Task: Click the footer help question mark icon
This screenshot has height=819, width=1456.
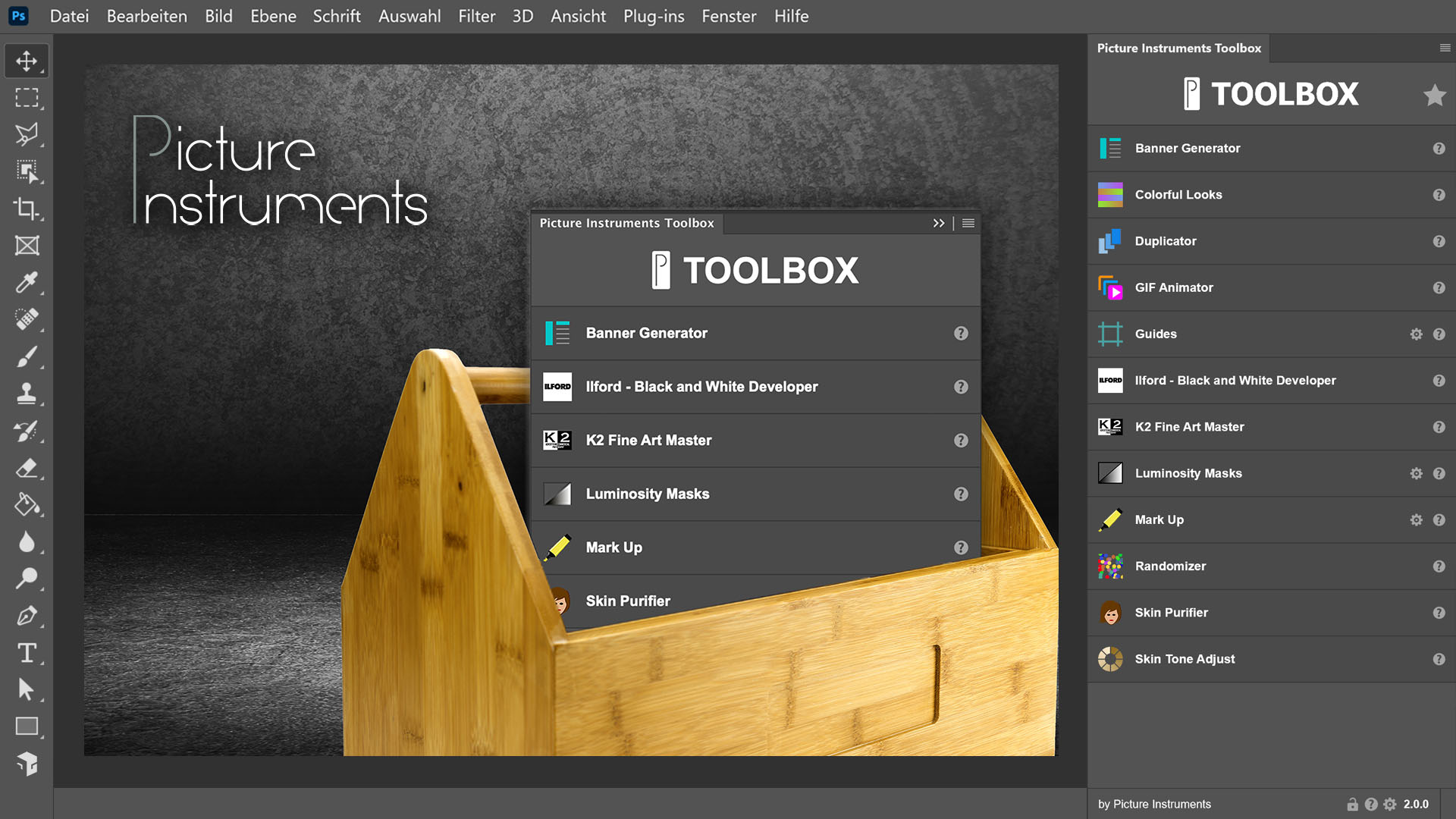Action: pos(1371,805)
